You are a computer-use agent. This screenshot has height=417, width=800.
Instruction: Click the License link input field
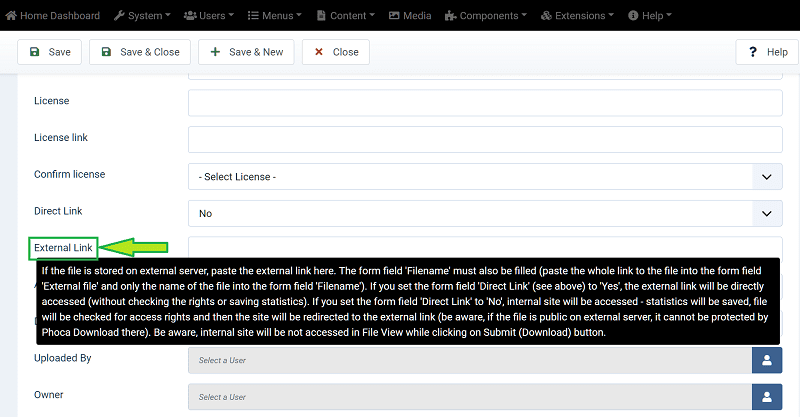[x=485, y=139]
